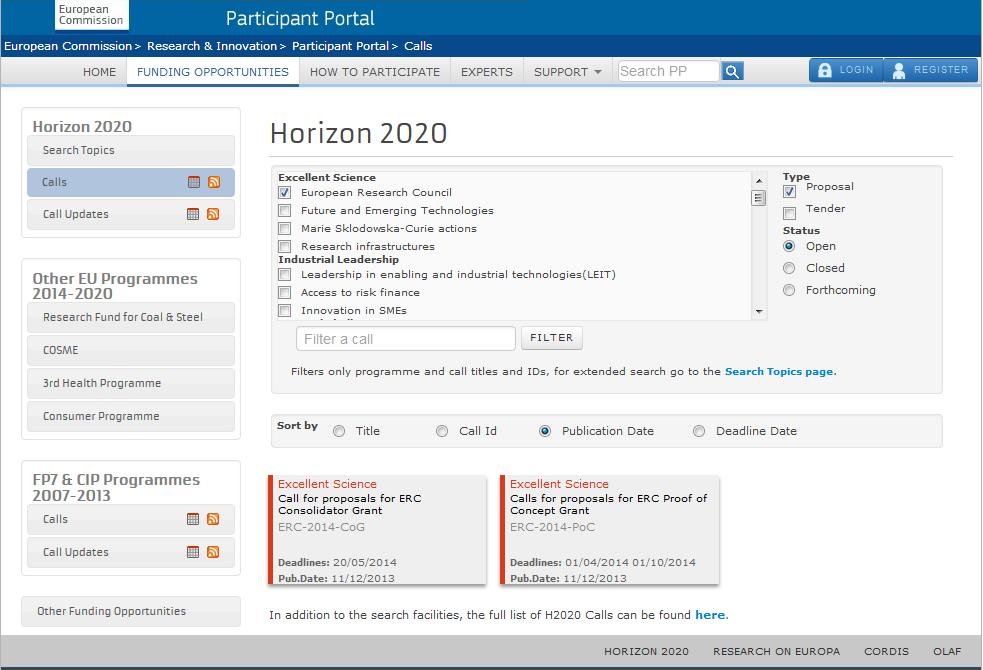983x670 pixels.
Task: Select the Forthcoming status radio button
Action: pyautogui.click(x=789, y=290)
